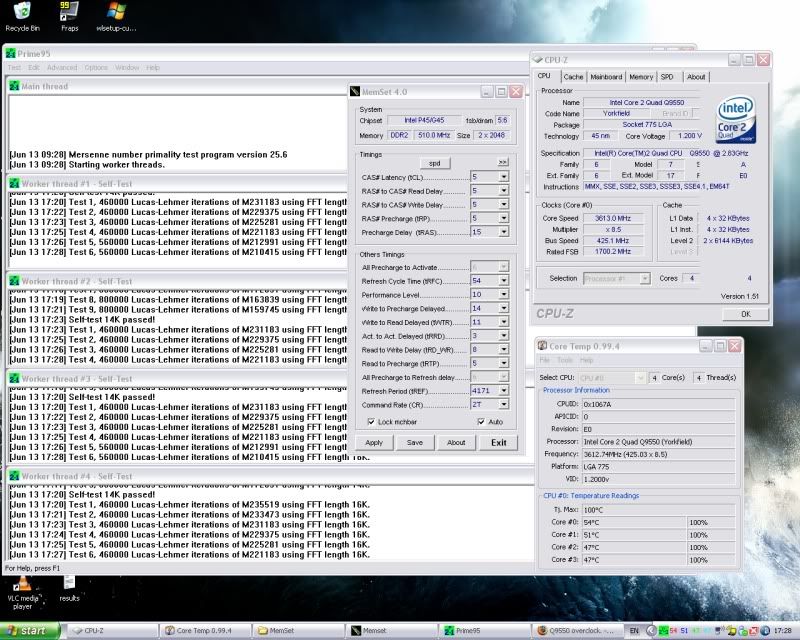Click the red X tray icon

755,631
